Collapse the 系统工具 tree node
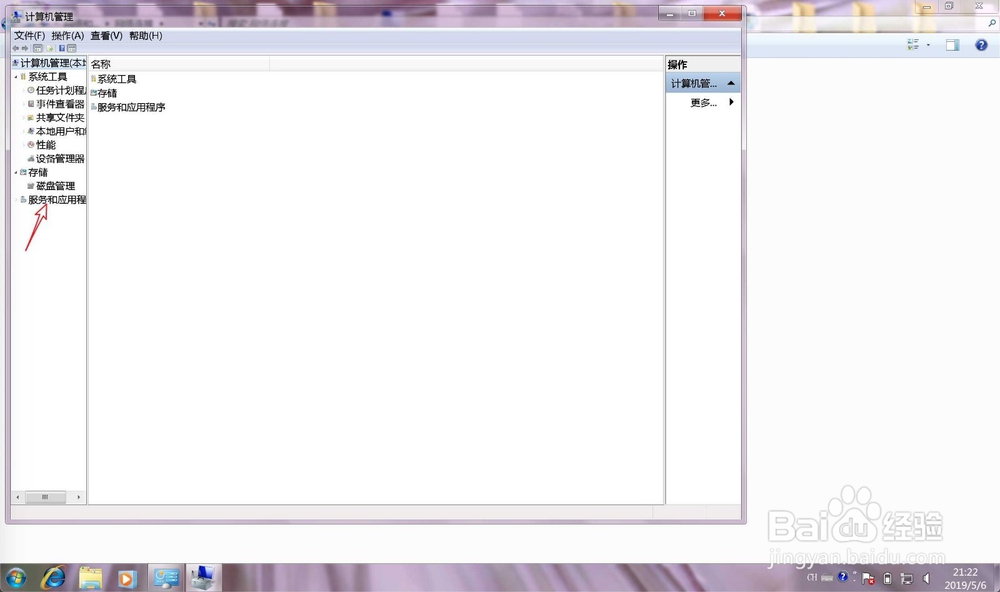This screenshot has width=1000, height=592. (16, 77)
